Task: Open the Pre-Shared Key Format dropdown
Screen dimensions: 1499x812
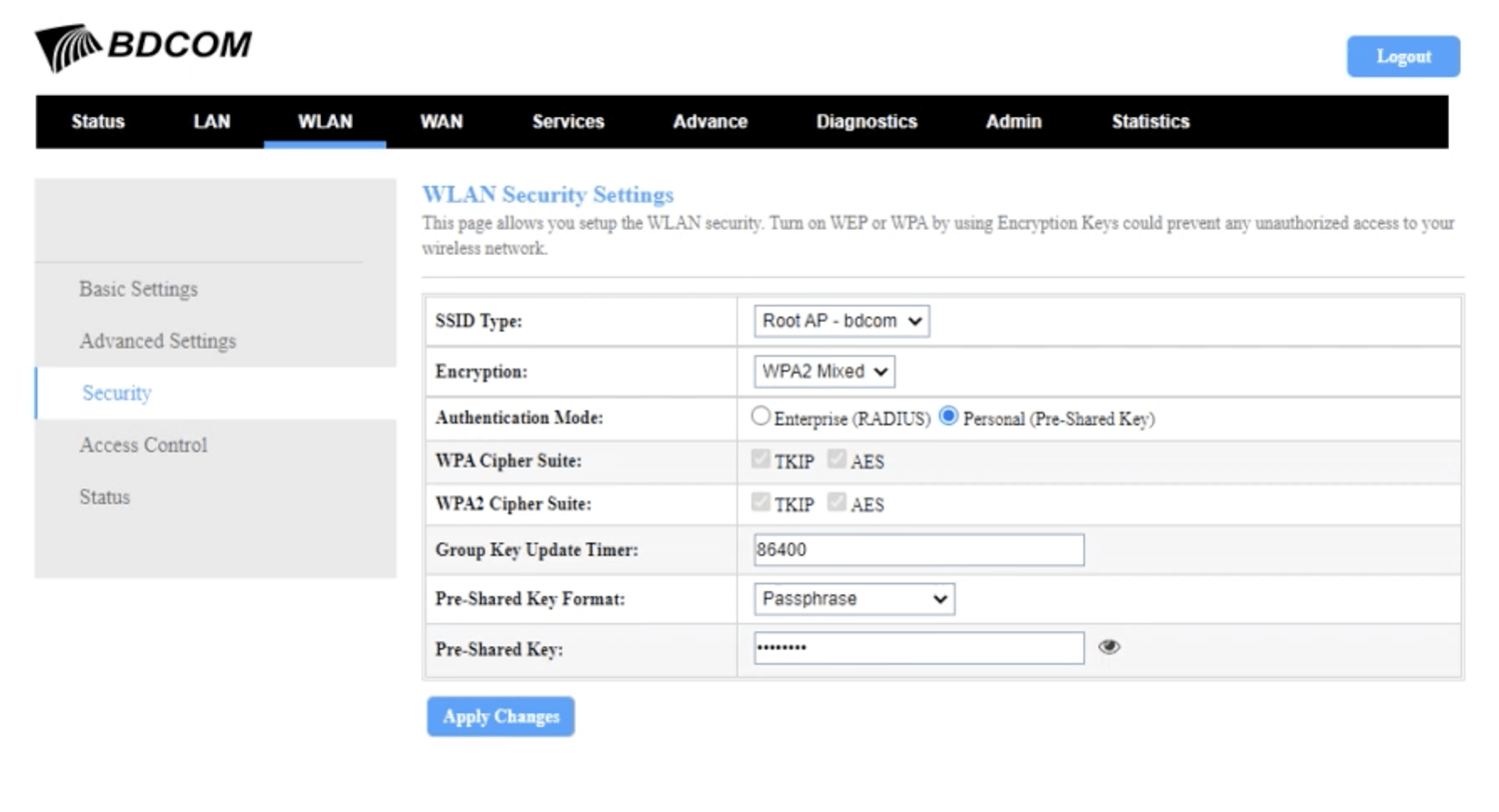Action: pos(853,599)
